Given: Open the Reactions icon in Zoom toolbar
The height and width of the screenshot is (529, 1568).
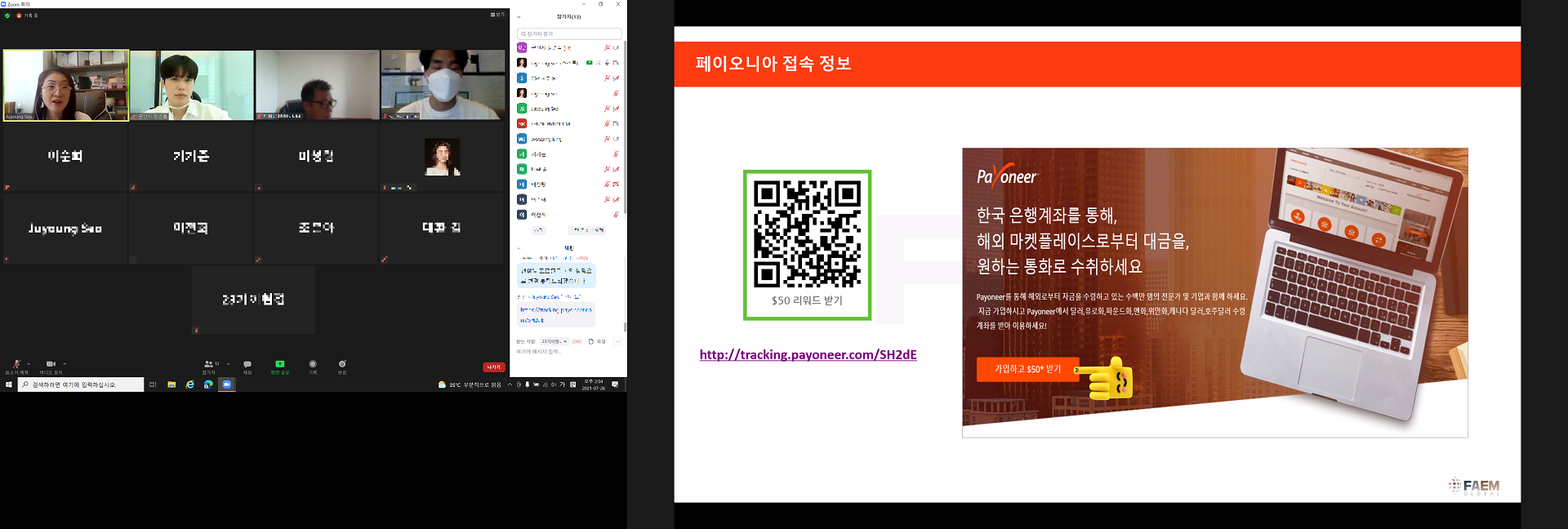Looking at the screenshot, I should coord(342,366).
